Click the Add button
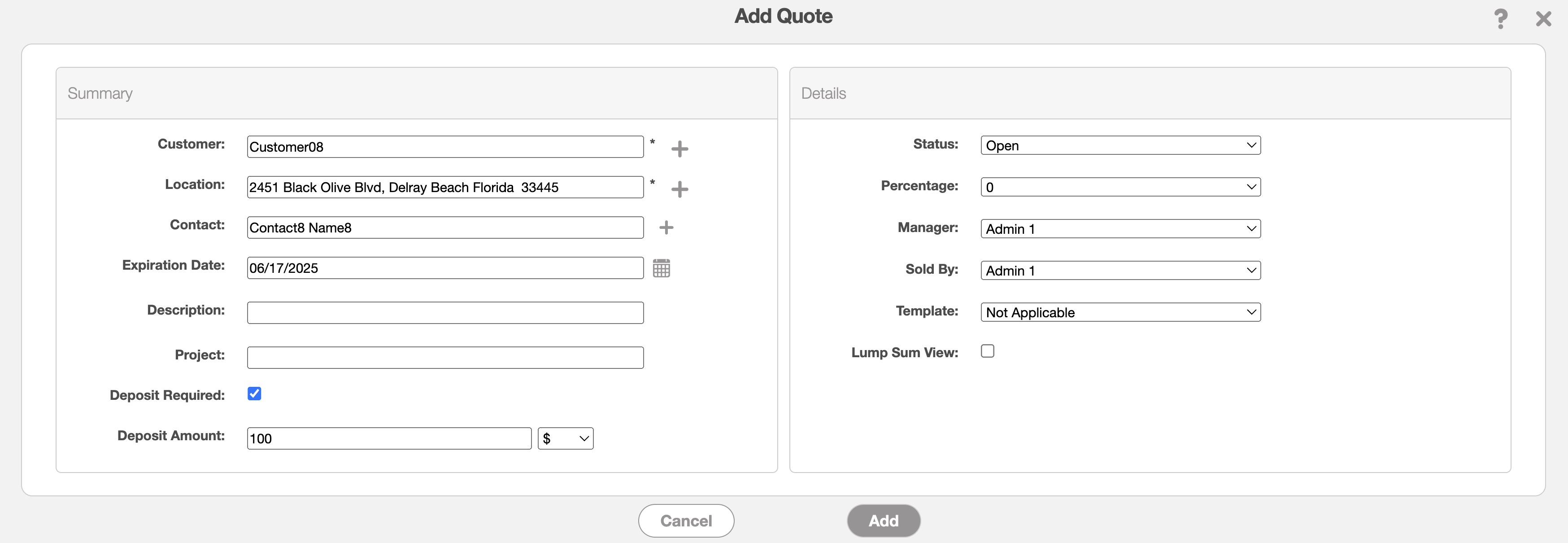Image resolution: width=1568 pixels, height=543 pixels. click(x=883, y=521)
